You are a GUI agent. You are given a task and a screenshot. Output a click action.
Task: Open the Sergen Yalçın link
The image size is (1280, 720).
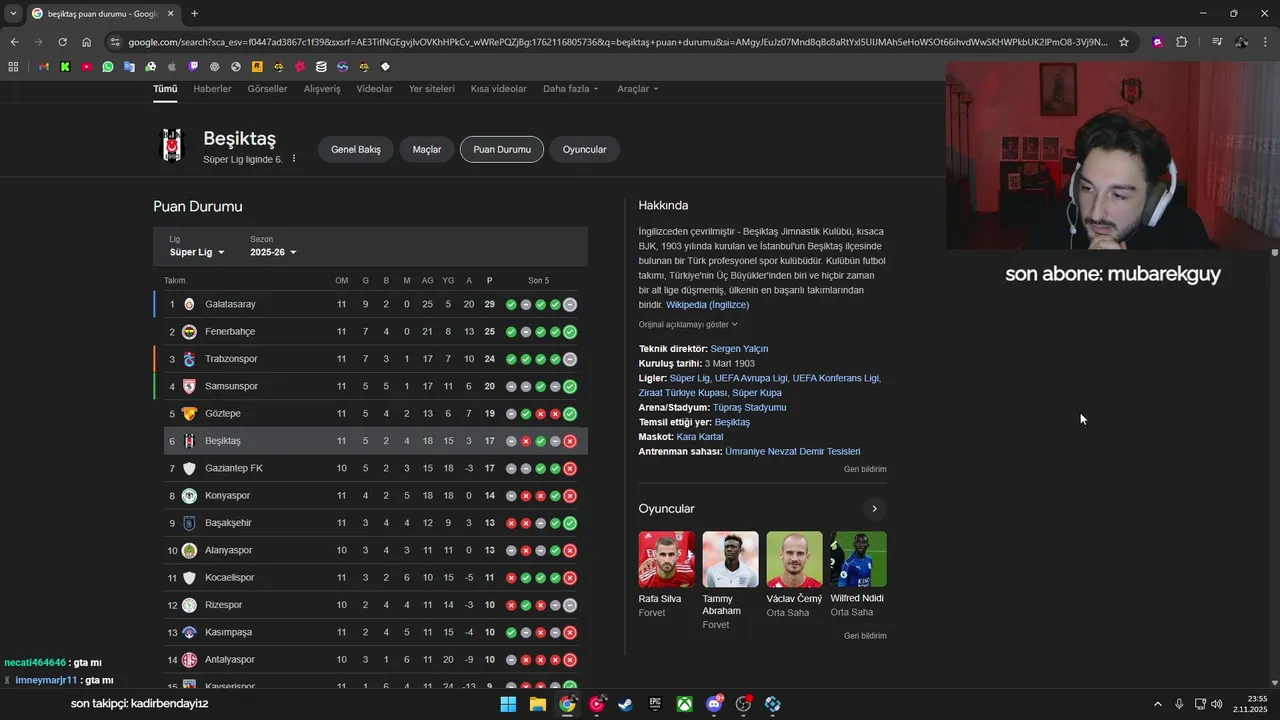pyautogui.click(x=739, y=349)
